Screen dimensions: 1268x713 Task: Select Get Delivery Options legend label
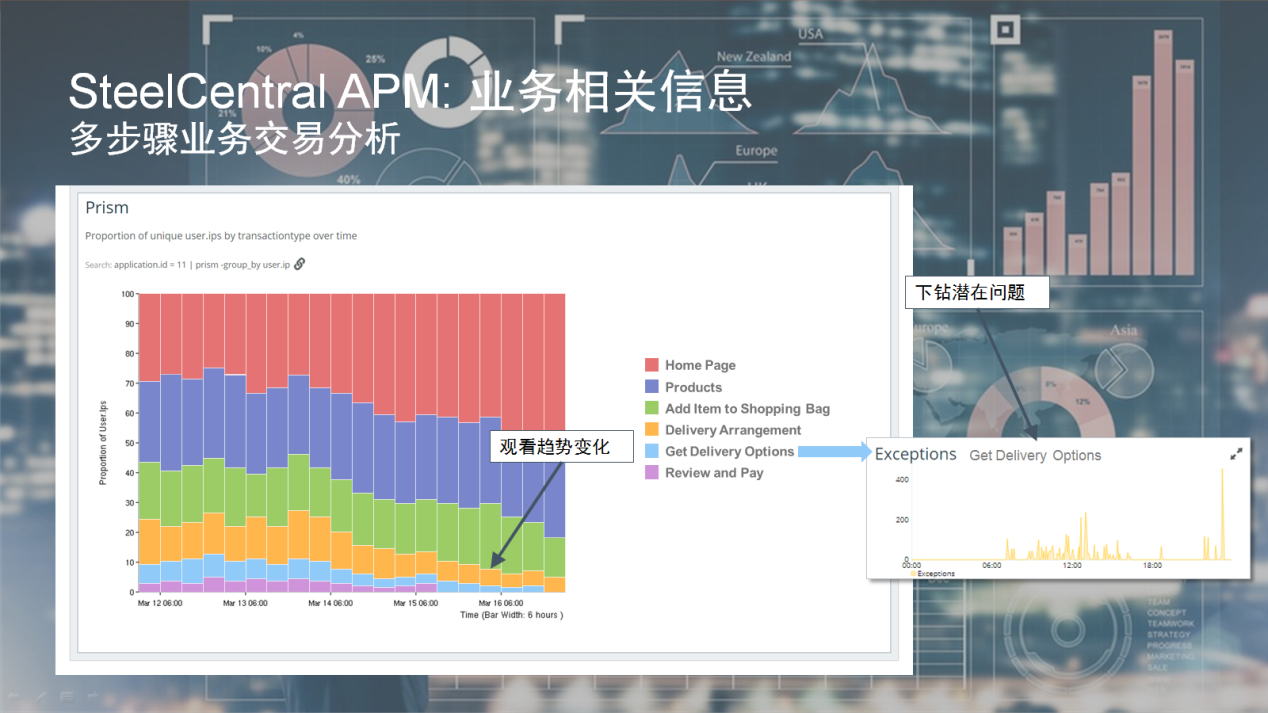pyautogui.click(x=729, y=451)
